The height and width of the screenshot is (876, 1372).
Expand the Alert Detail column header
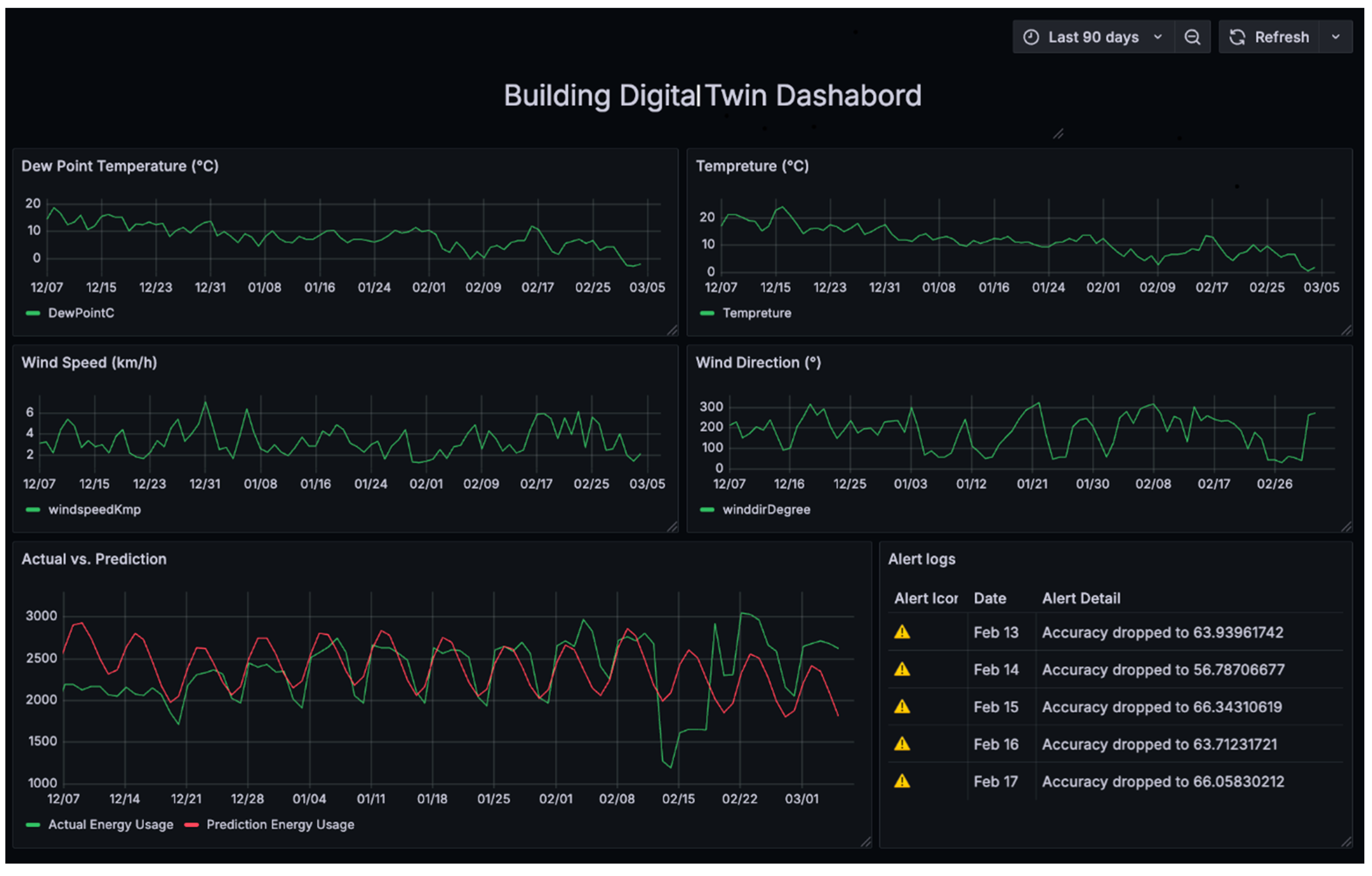(1081, 599)
